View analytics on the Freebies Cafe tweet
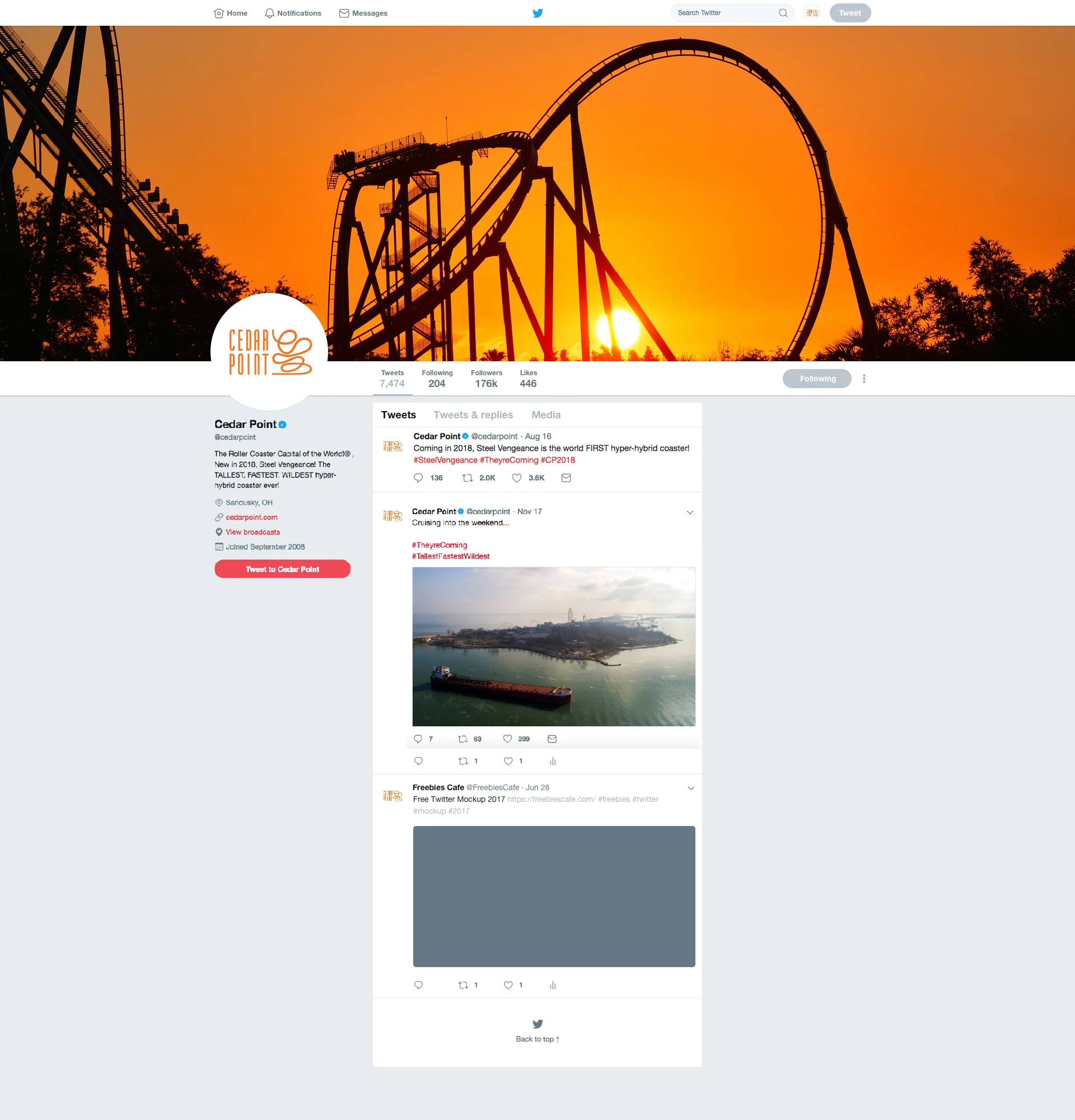The image size is (1075, 1120). point(553,985)
